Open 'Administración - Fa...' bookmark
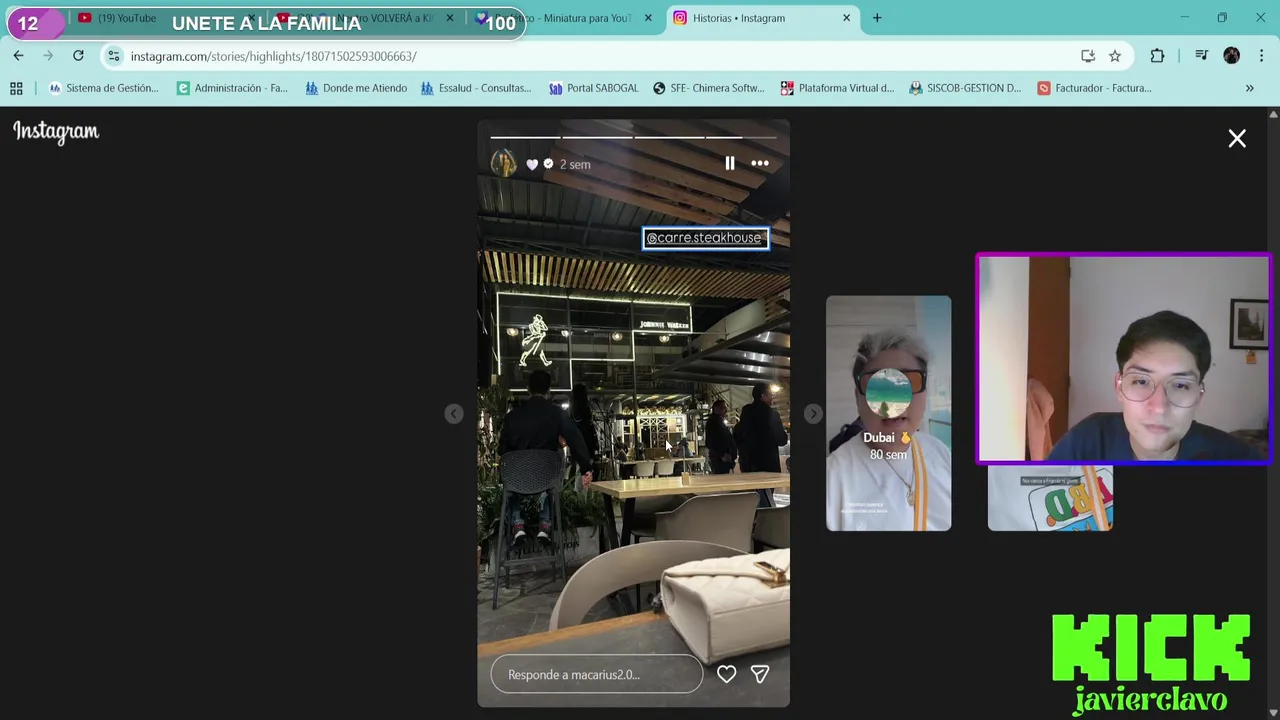Screen dimensions: 1280x720 pyautogui.click(x=232, y=88)
